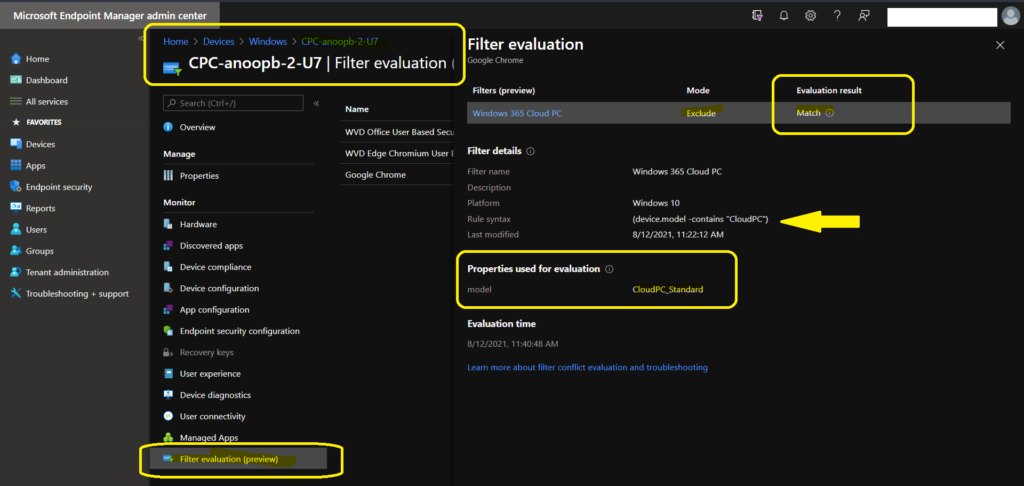Select Filter evaluation (preview) menu item
The width and height of the screenshot is (1024, 486).
pos(238,459)
